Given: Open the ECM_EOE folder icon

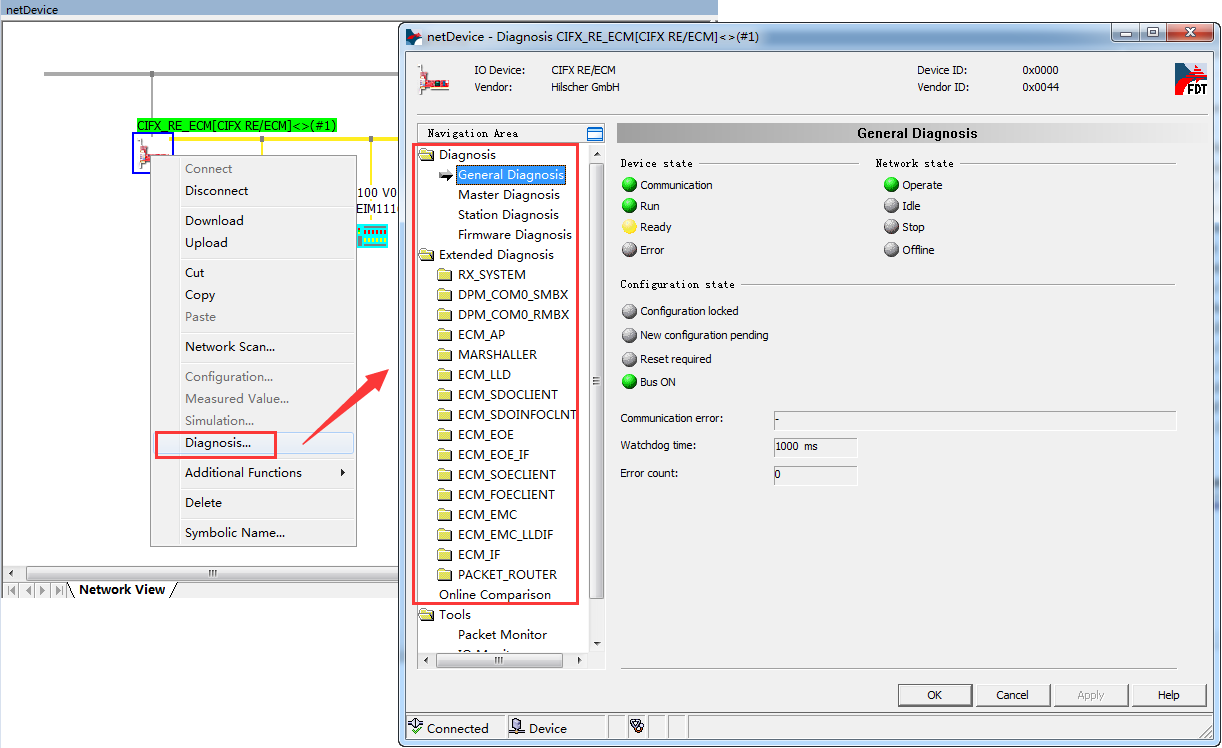Looking at the screenshot, I should [445, 435].
